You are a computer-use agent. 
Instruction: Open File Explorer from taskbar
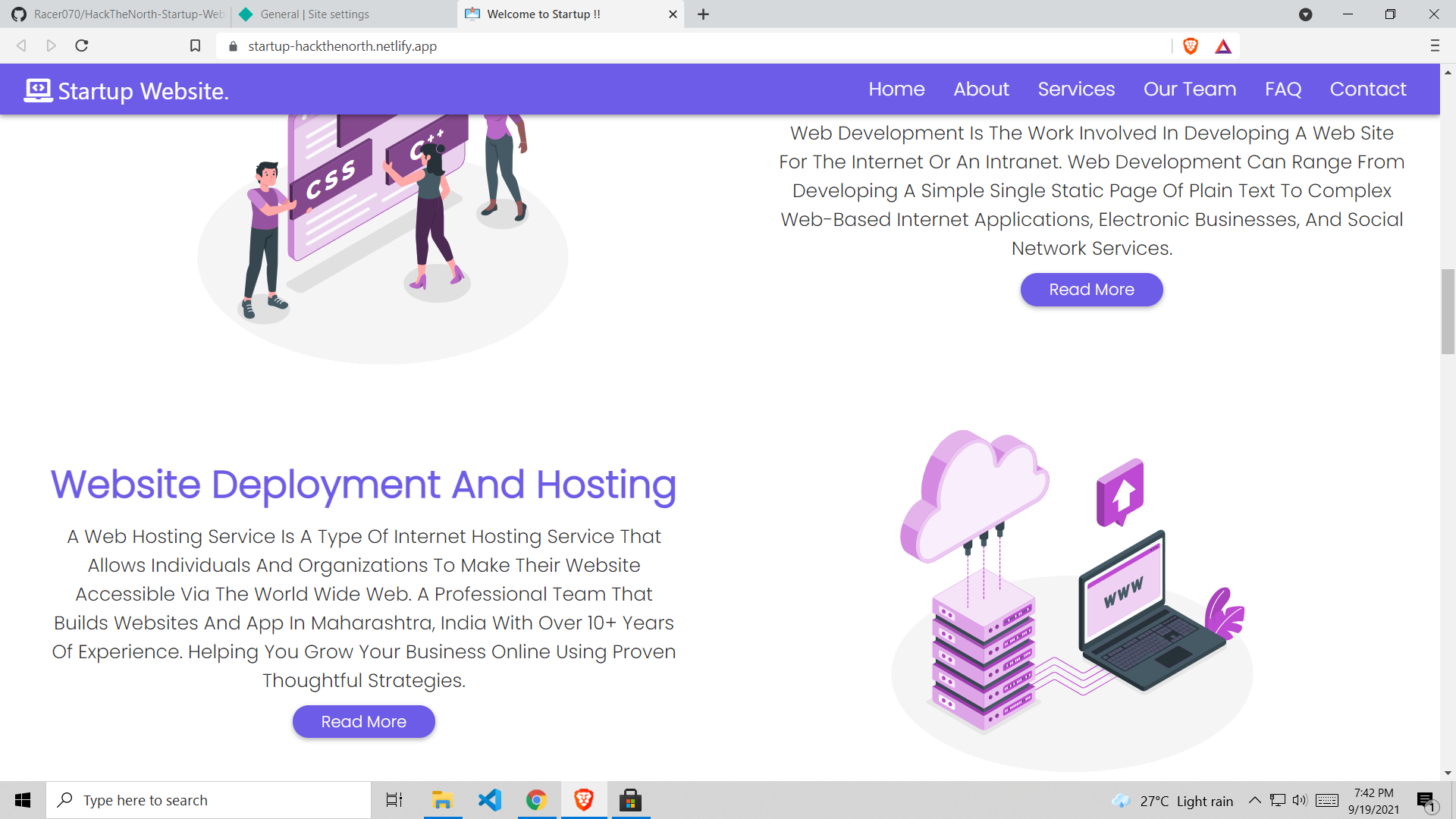[x=442, y=800]
